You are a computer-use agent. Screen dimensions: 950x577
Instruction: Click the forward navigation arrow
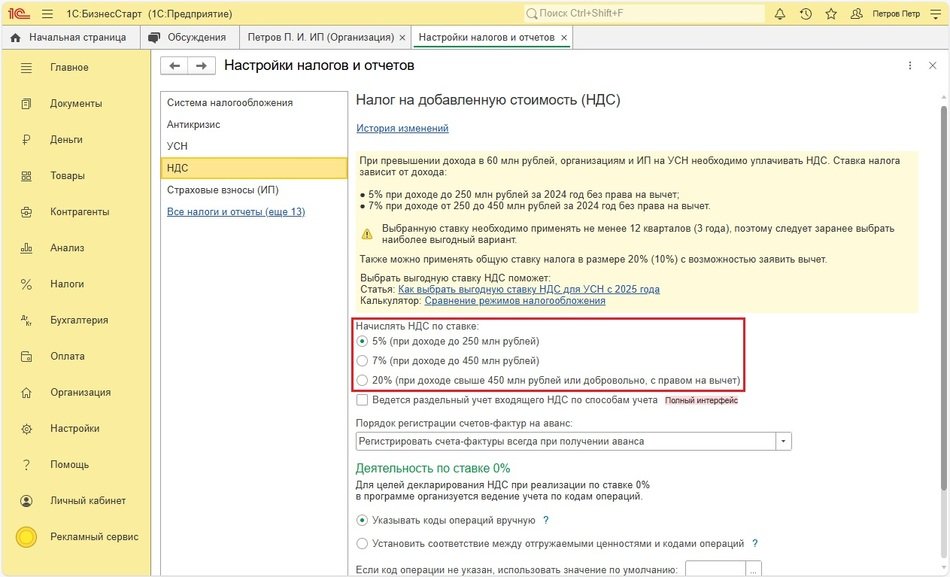click(201, 66)
